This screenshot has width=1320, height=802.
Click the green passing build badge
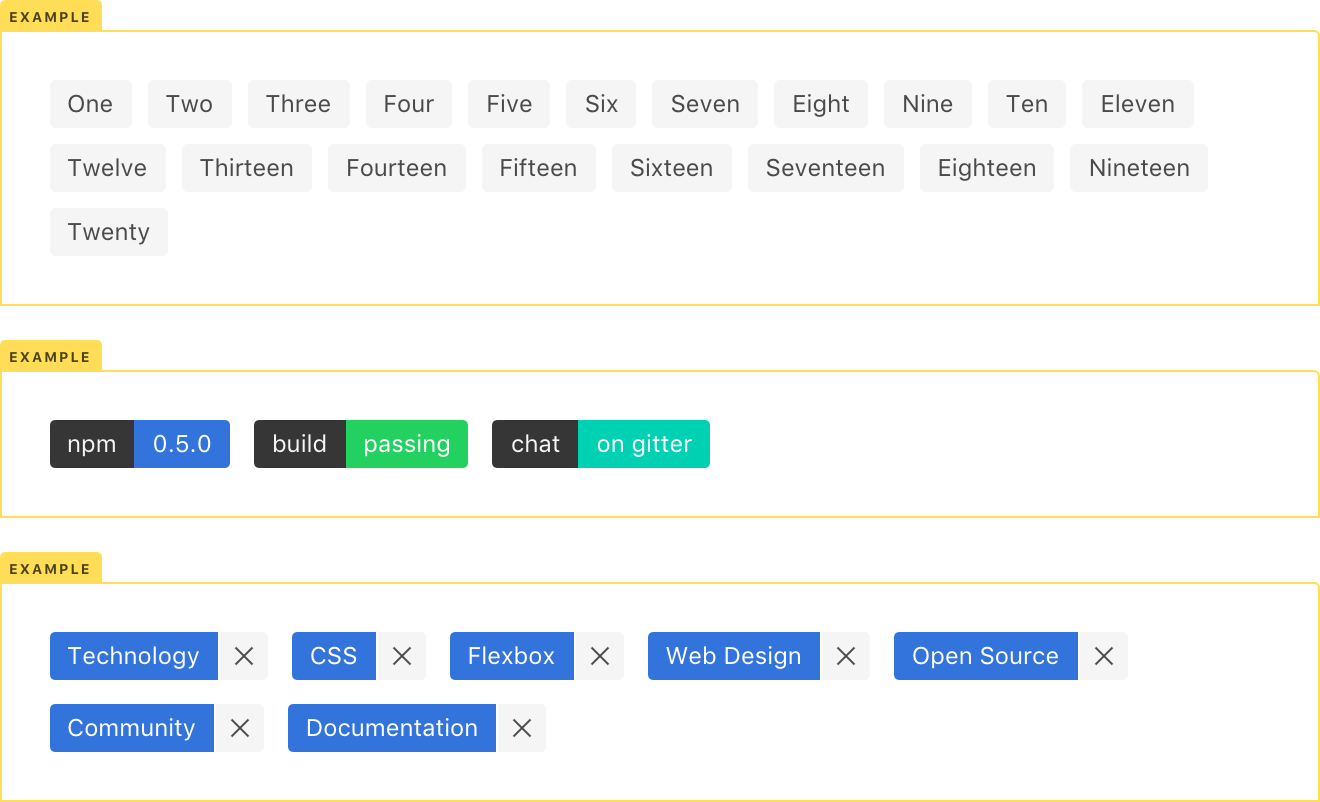(x=407, y=444)
